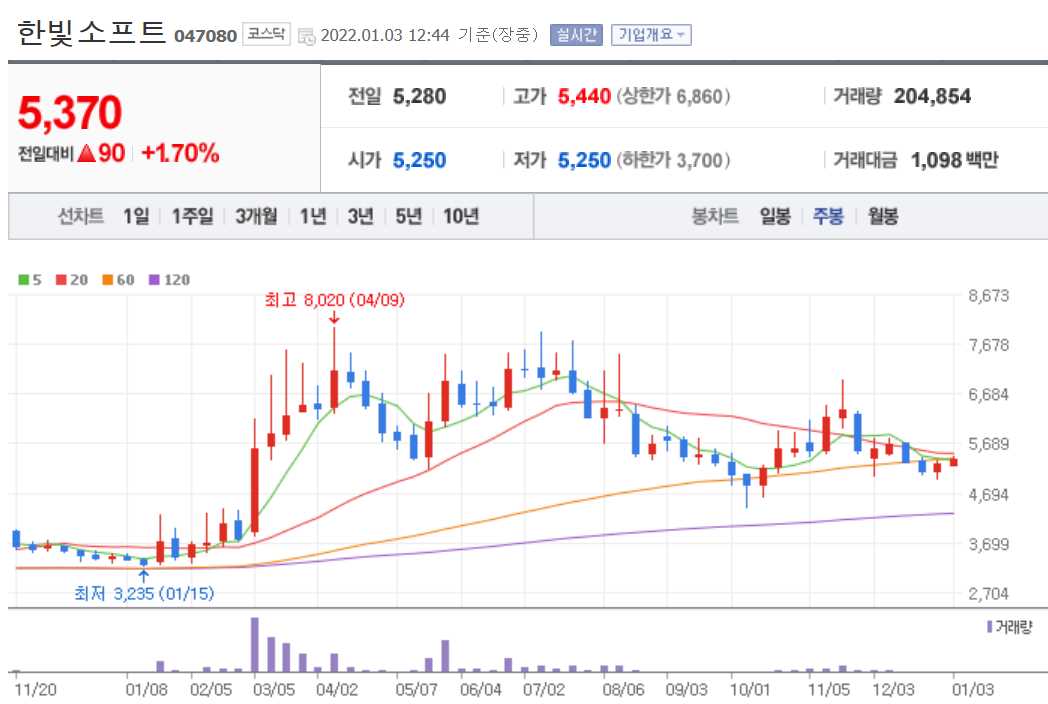Switch to the 선차트 line chart view
Viewport: 1048px width, 704px height.
point(82,215)
